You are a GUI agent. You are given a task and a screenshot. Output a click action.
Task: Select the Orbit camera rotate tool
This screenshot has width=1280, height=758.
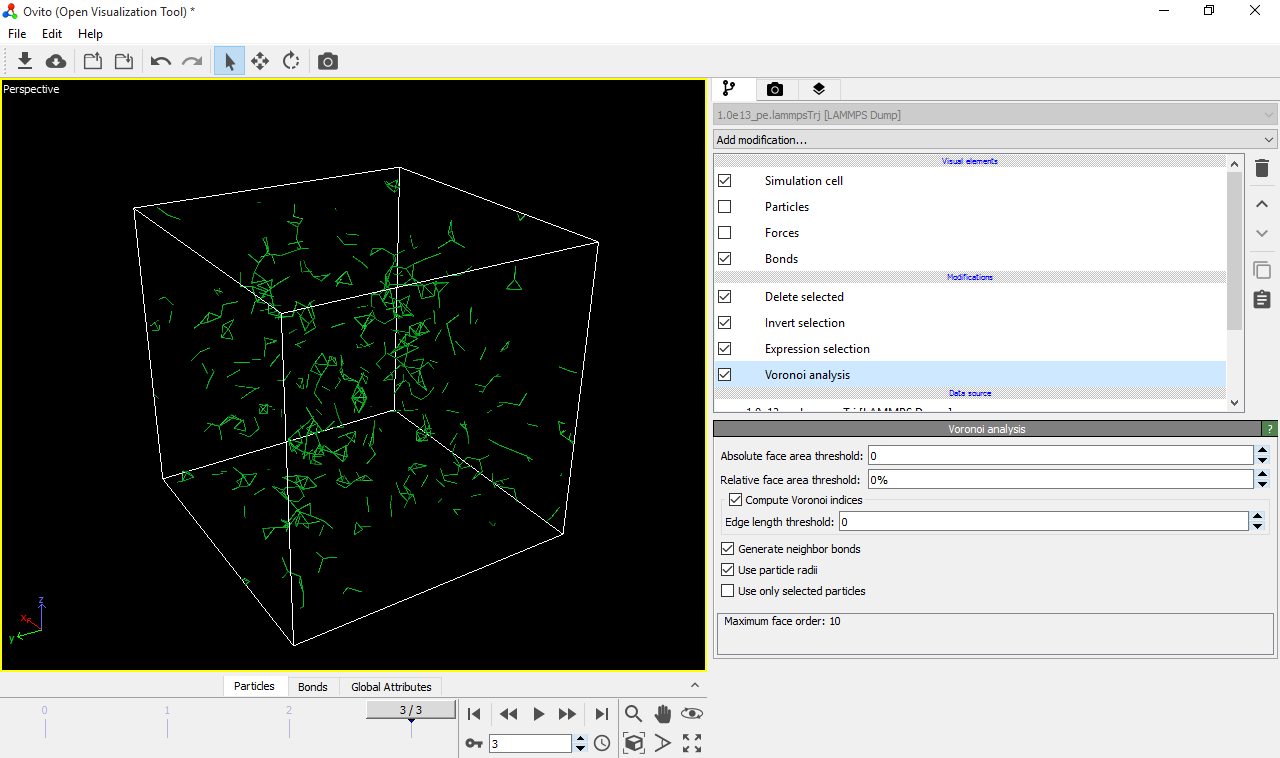coord(291,61)
